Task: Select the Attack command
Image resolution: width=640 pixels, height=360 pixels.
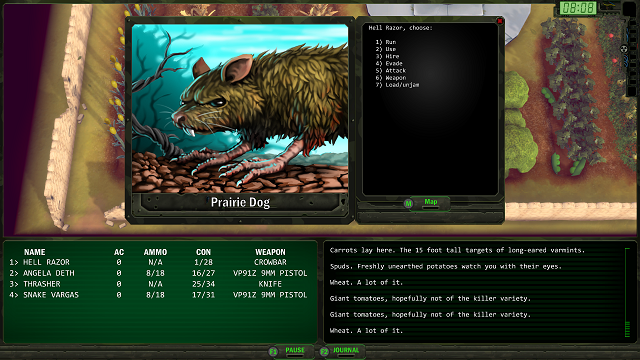Action: coord(391,71)
